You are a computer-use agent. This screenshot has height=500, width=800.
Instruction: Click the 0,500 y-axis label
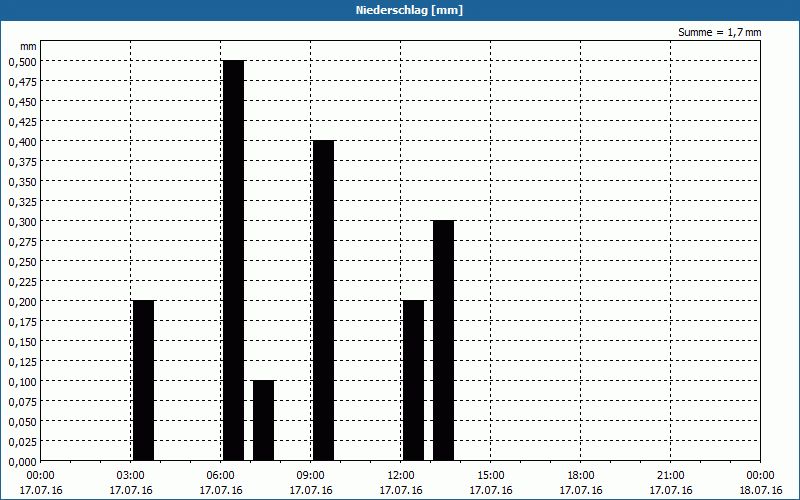(22, 61)
